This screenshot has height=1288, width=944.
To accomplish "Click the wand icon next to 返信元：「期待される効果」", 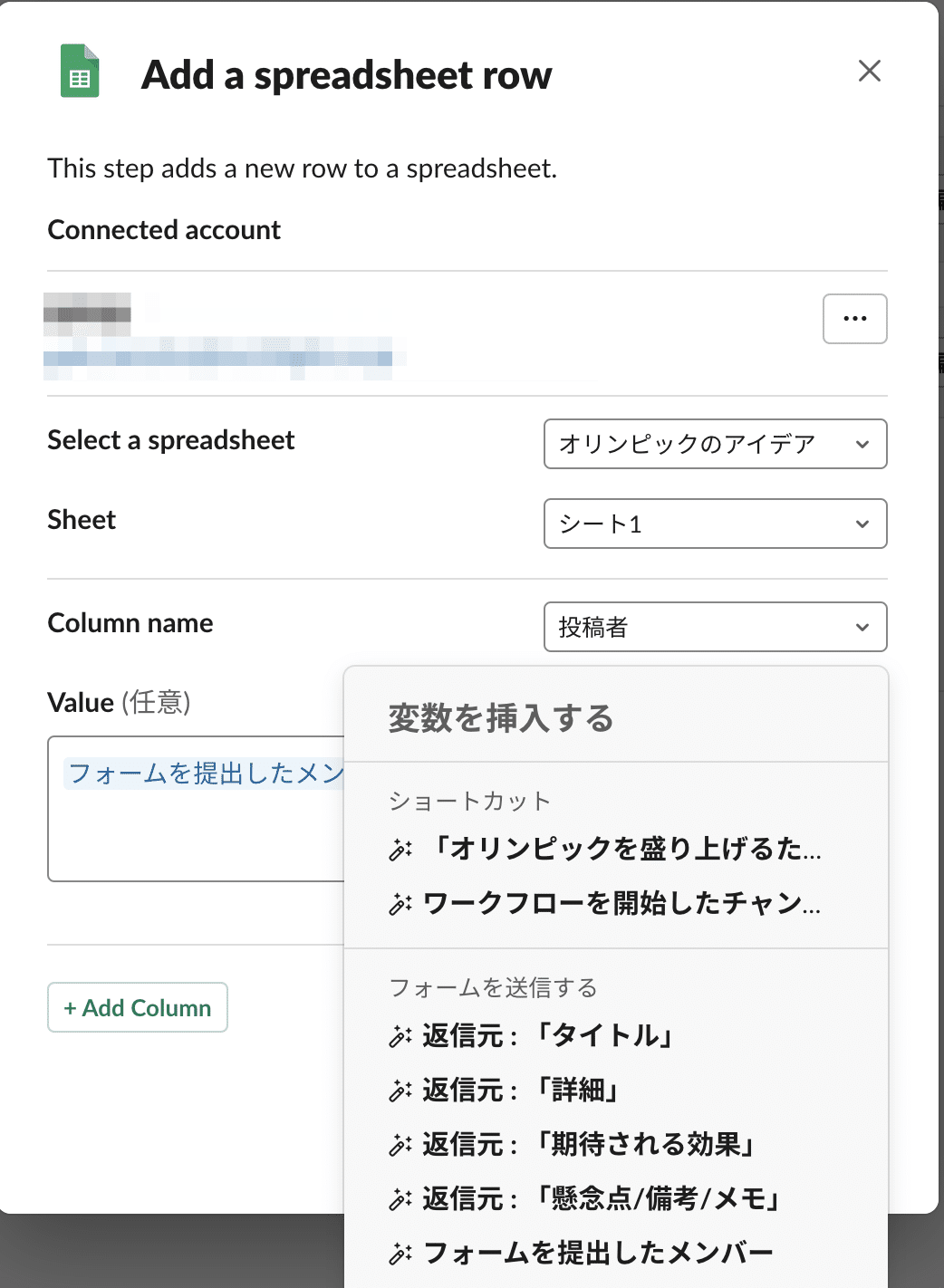I will (398, 1145).
